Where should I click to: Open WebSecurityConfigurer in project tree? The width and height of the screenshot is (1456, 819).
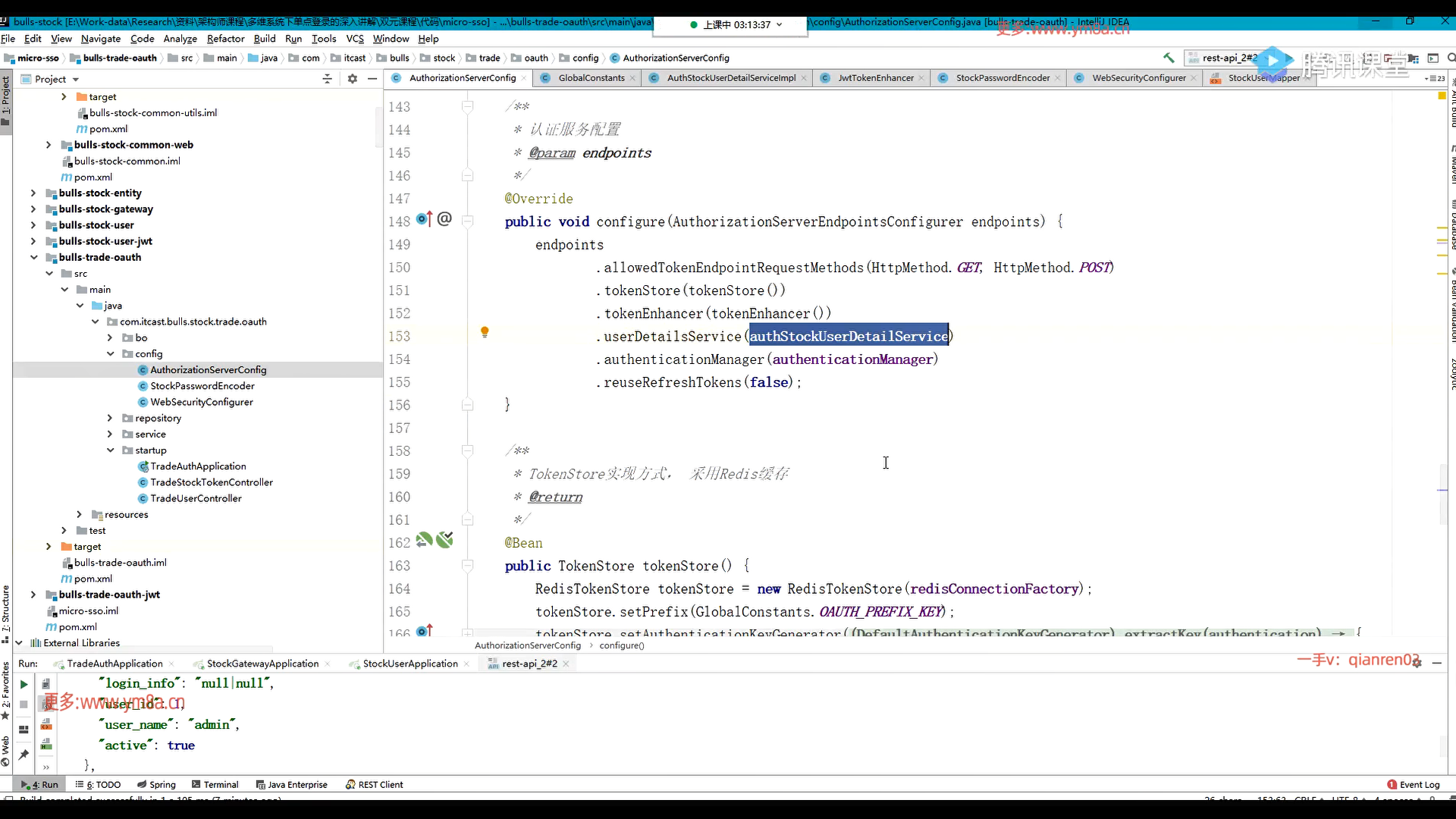click(x=201, y=402)
